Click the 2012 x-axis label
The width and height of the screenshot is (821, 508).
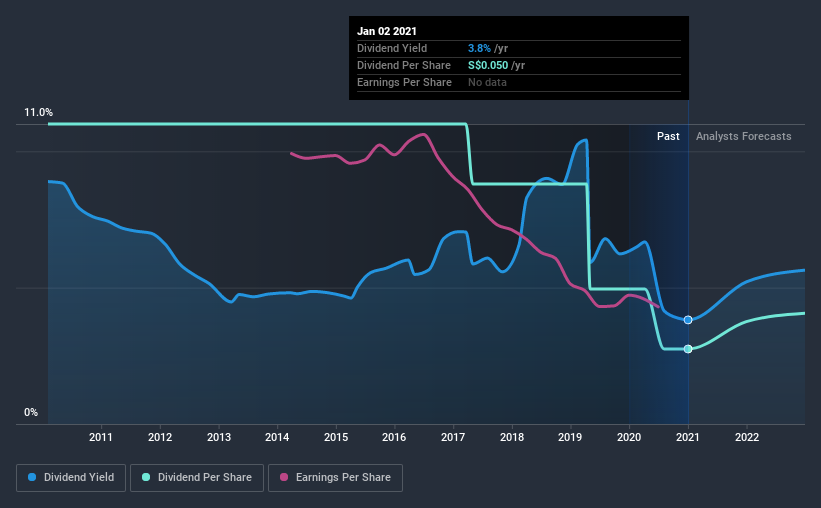tap(160, 437)
